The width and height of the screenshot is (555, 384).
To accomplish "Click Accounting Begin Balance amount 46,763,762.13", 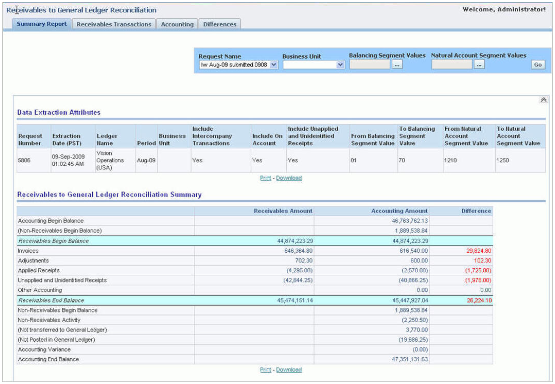I will pos(410,221).
